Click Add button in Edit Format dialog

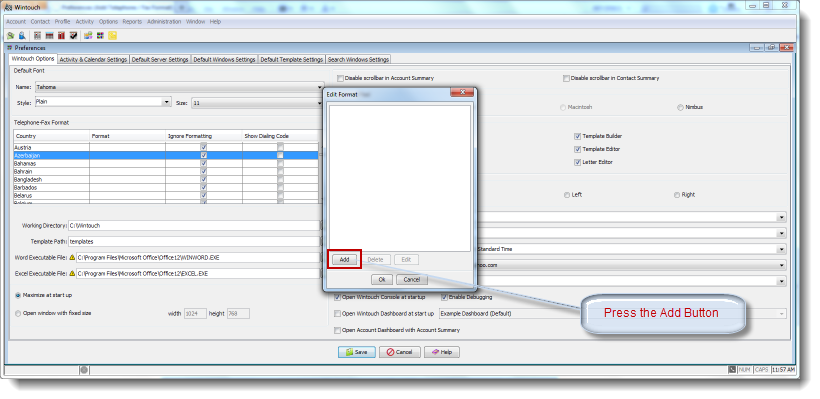coord(344,260)
